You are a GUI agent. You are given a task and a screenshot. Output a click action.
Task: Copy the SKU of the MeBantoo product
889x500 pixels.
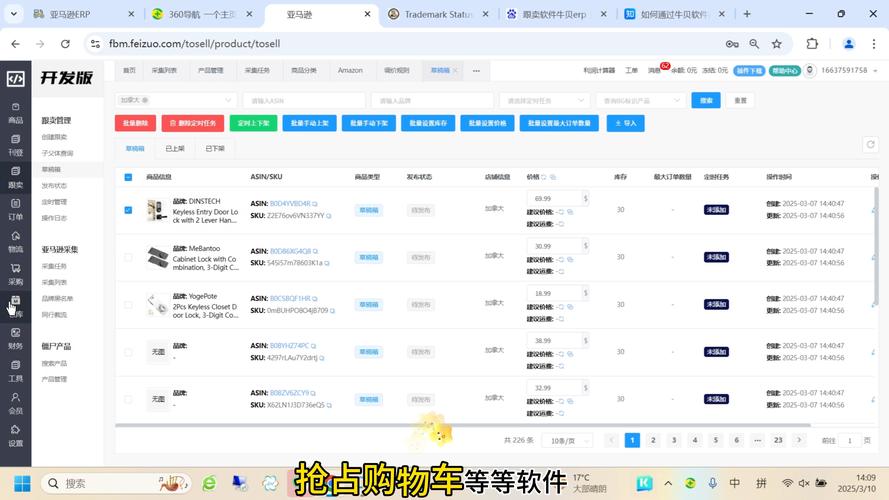327,263
